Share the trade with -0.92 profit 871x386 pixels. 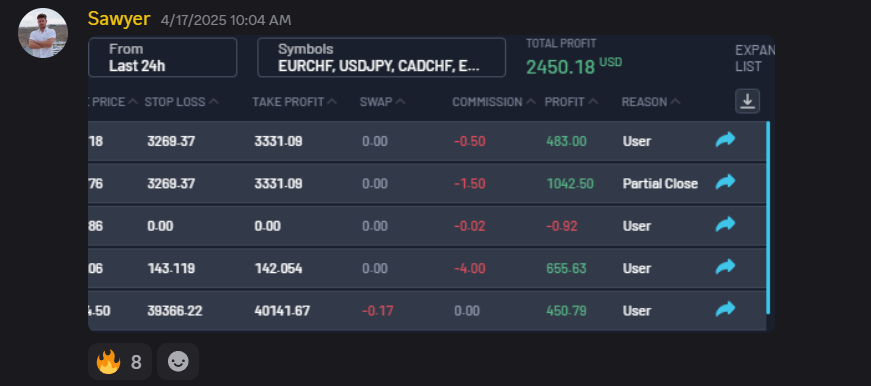click(725, 225)
